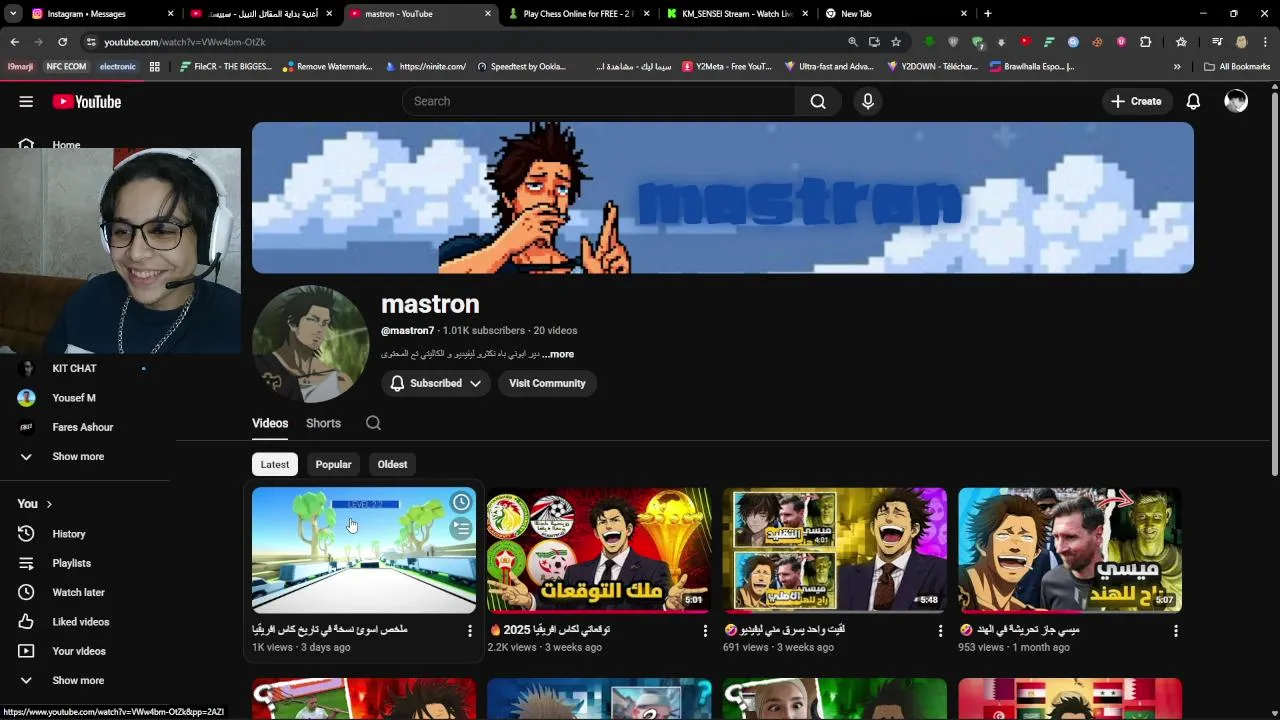Open Chrome three-dot menu

[1265, 42]
